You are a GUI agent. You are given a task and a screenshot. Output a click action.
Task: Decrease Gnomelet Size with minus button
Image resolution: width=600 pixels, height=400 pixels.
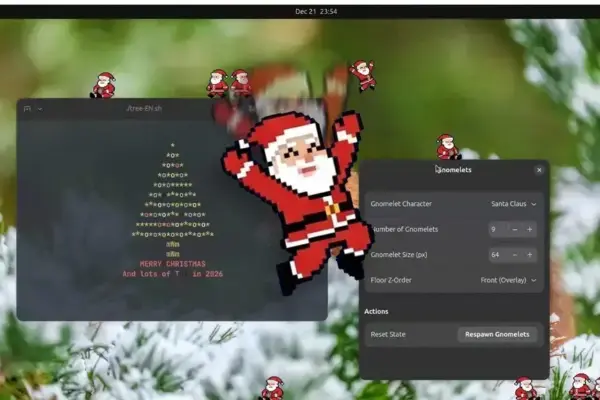tap(515, 255)
